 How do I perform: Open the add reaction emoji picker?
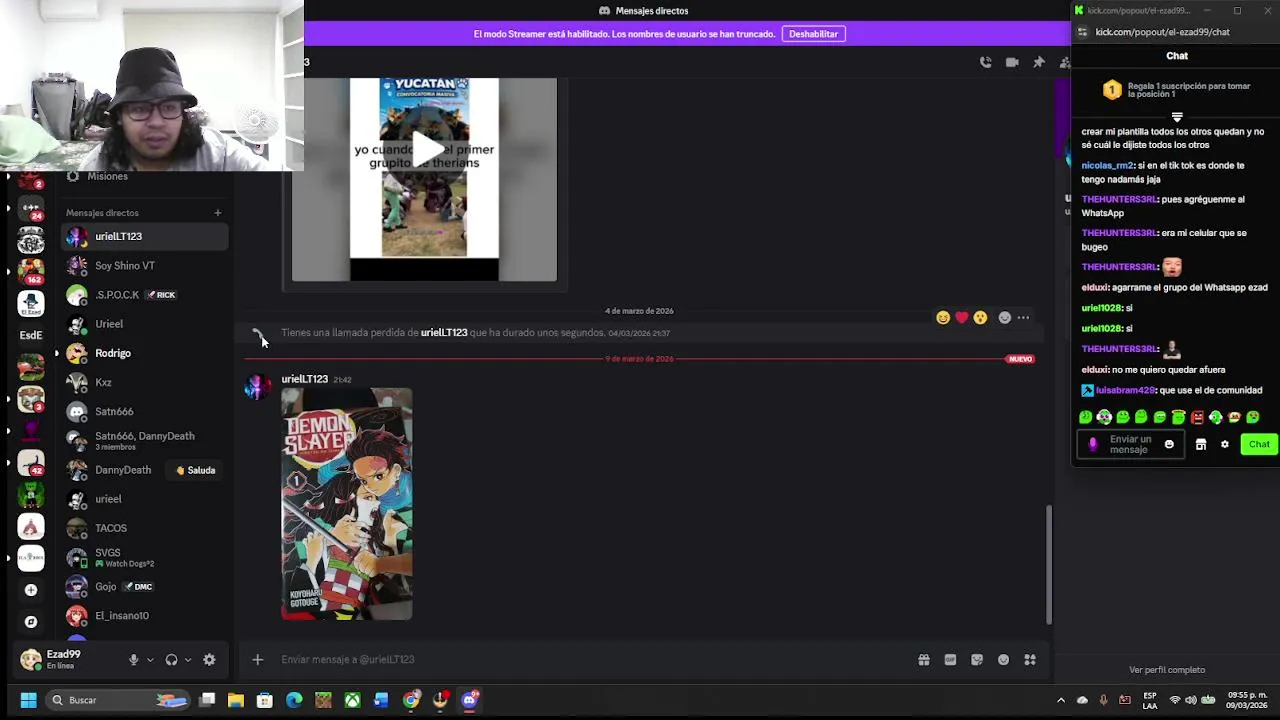[1005, 318]
